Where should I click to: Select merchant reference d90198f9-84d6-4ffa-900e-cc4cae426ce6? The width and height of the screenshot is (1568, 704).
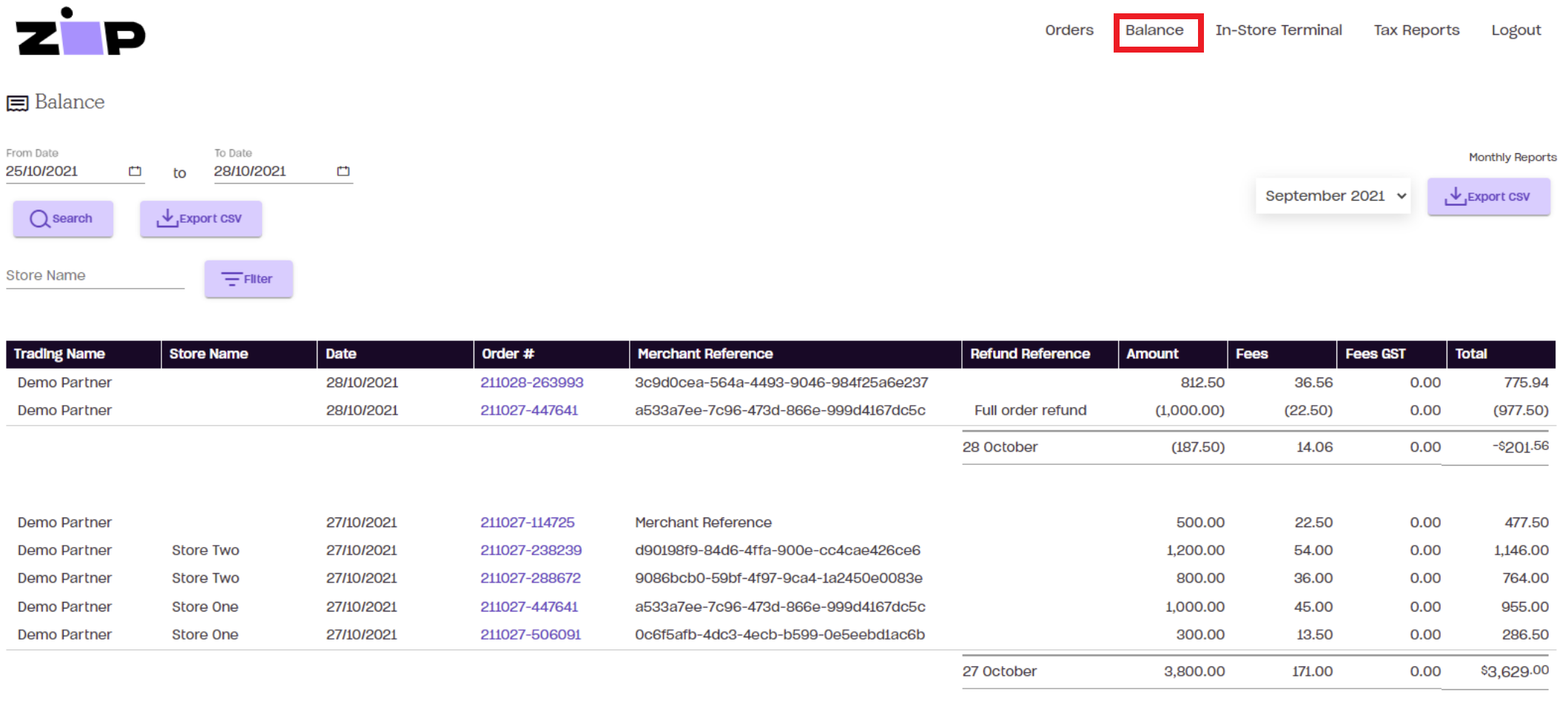(x=778, y=551)
